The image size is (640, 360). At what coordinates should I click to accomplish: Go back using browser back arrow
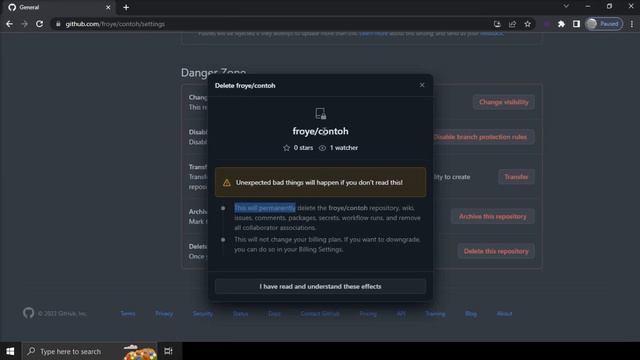(x=9, y=24)
